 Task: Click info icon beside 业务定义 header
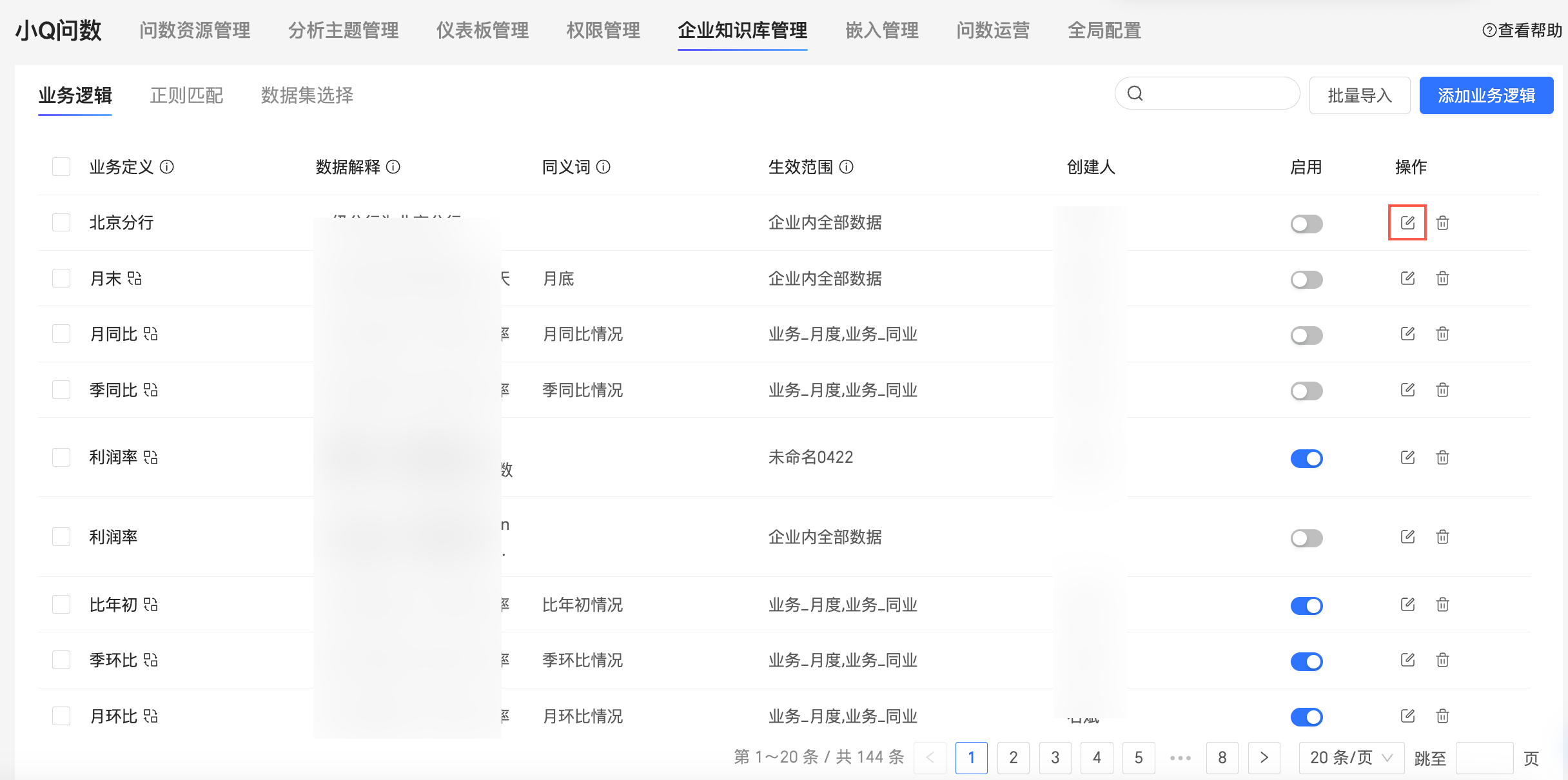(x=167, y=168)
